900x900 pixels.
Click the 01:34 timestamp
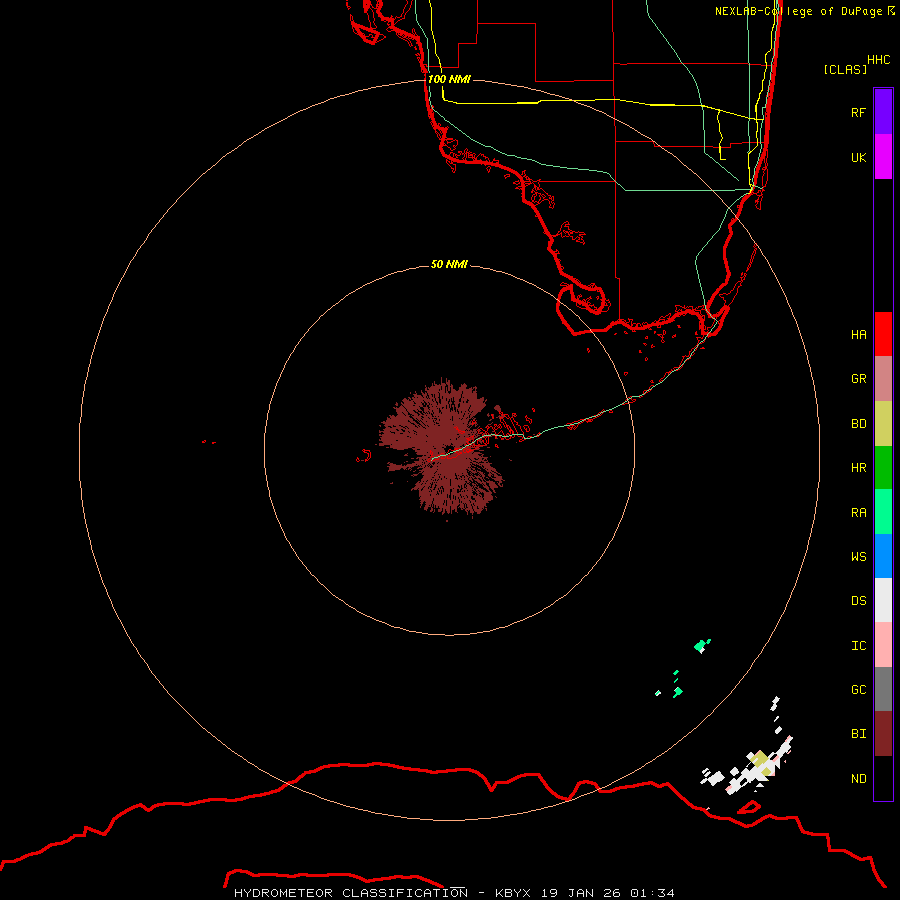coord(652,893)
